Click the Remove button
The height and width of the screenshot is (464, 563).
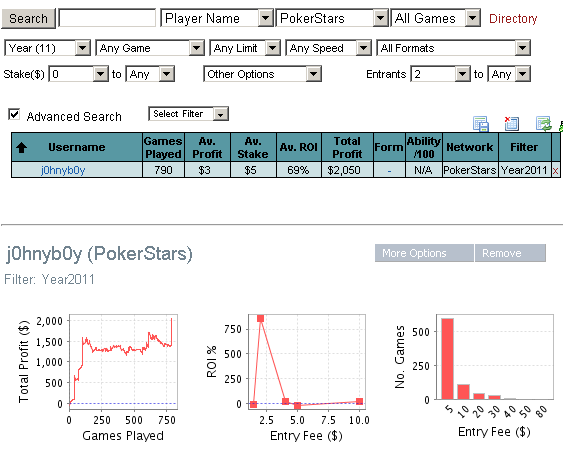pyautogui.click(x=510, y=253)
